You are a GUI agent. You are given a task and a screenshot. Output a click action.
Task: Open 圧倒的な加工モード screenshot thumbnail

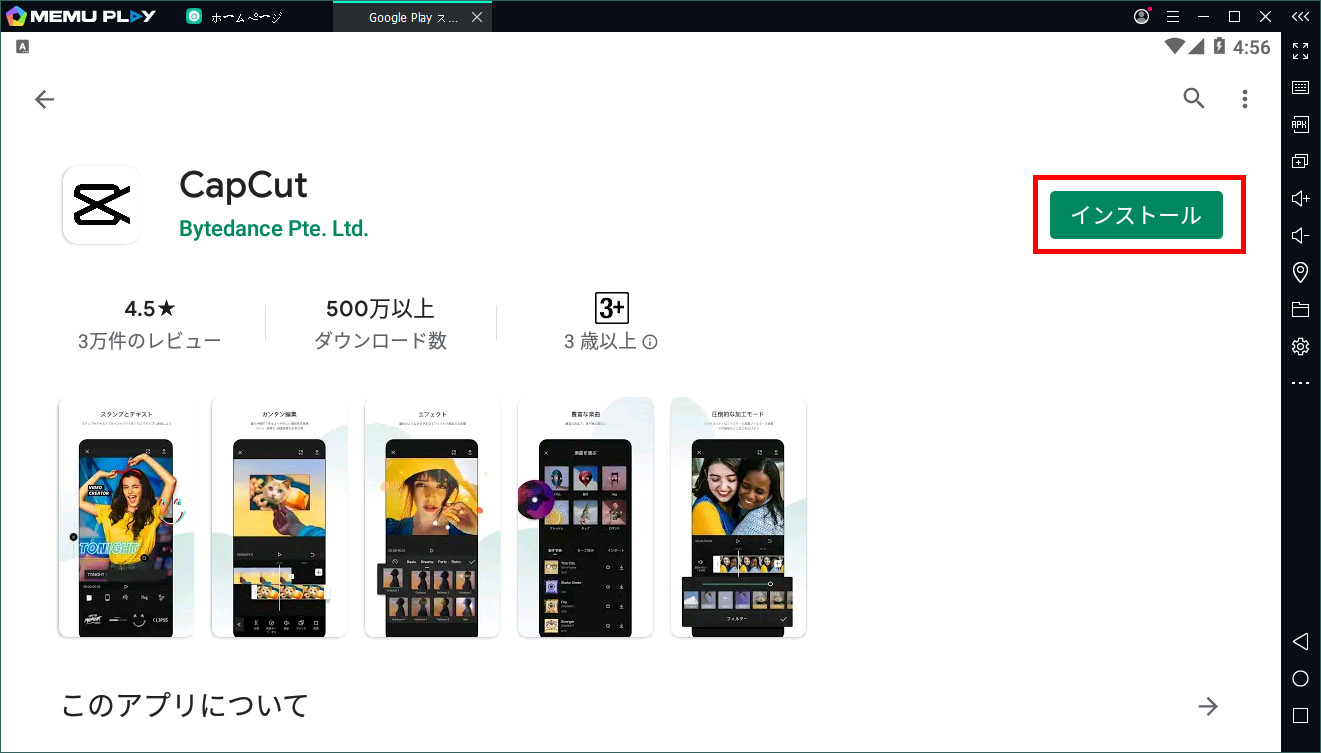(x=738, y=517)
